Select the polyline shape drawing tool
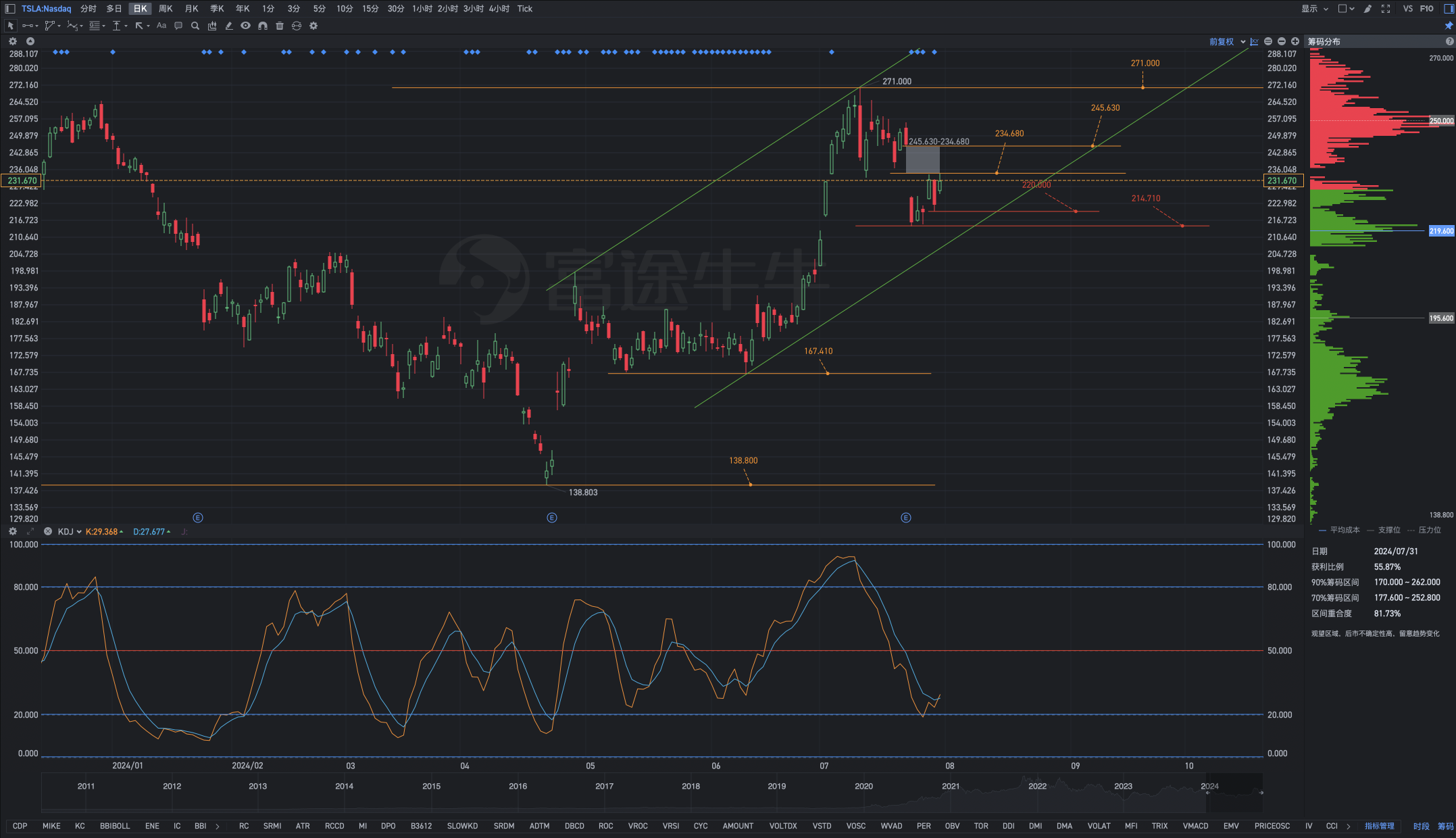 tap(49, 26)
